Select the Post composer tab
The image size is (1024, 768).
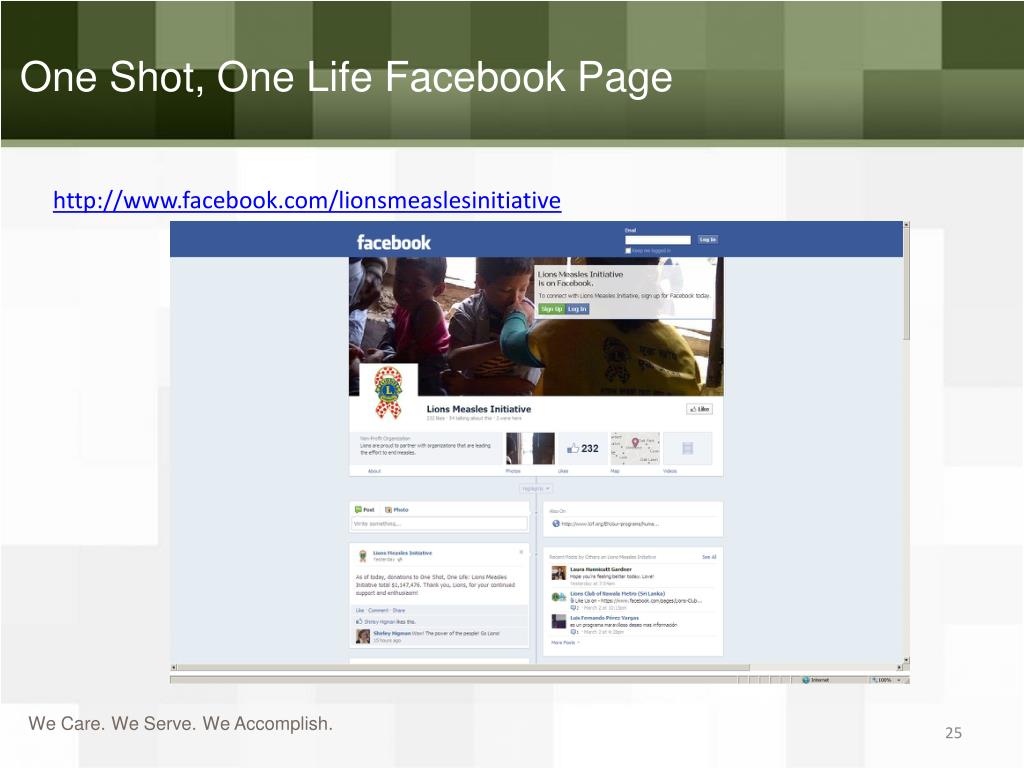[364, 509]
